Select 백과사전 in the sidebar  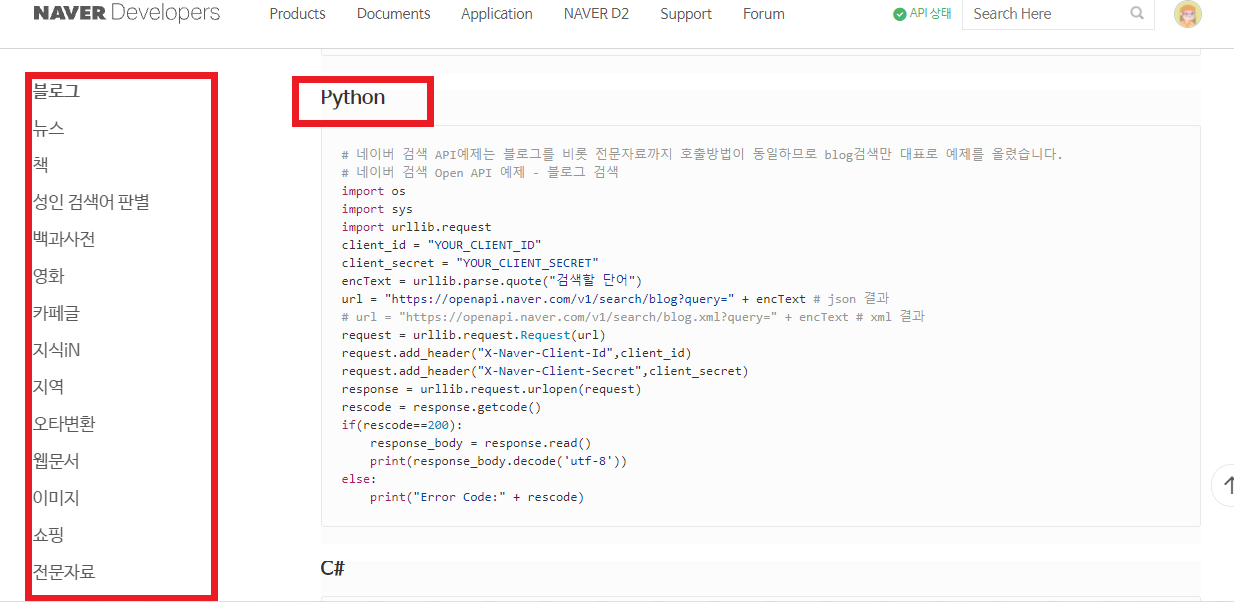tap(64, 239)
